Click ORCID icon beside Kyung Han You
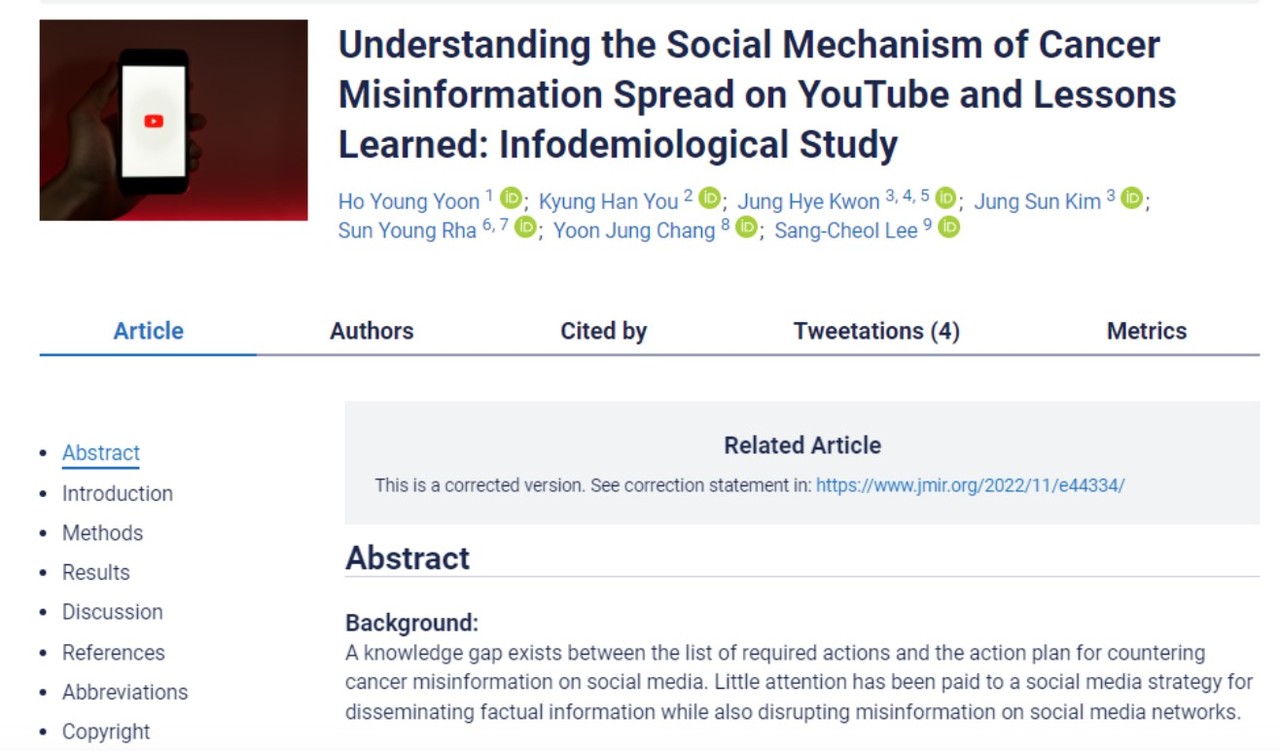 coord(709,198)
